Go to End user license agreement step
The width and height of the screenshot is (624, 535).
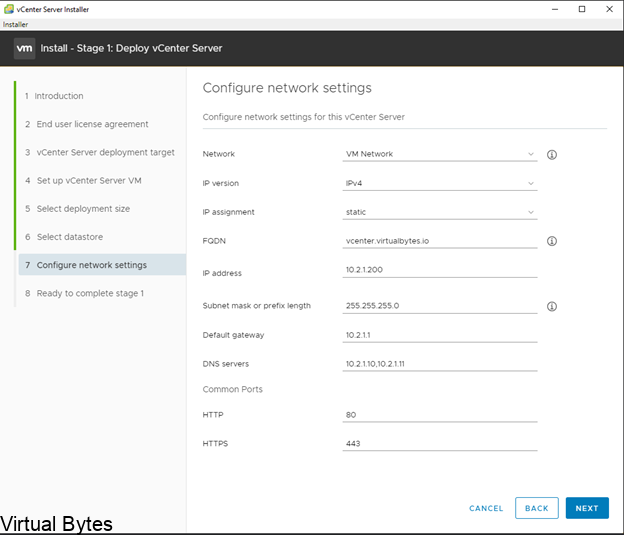coord(86,124)
